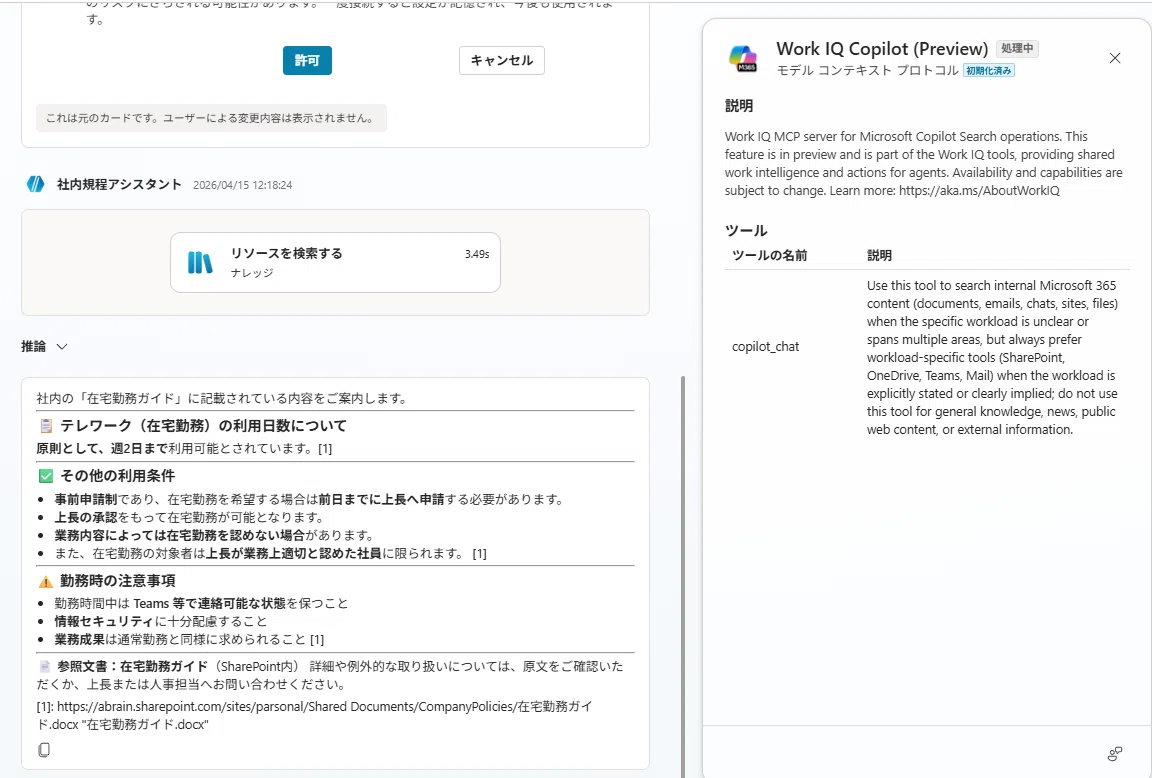Open the リソースを検索する knowledge card
The width and height of the screenshot is (1152, 778).
pyautogui.click(x=335, y=262)
